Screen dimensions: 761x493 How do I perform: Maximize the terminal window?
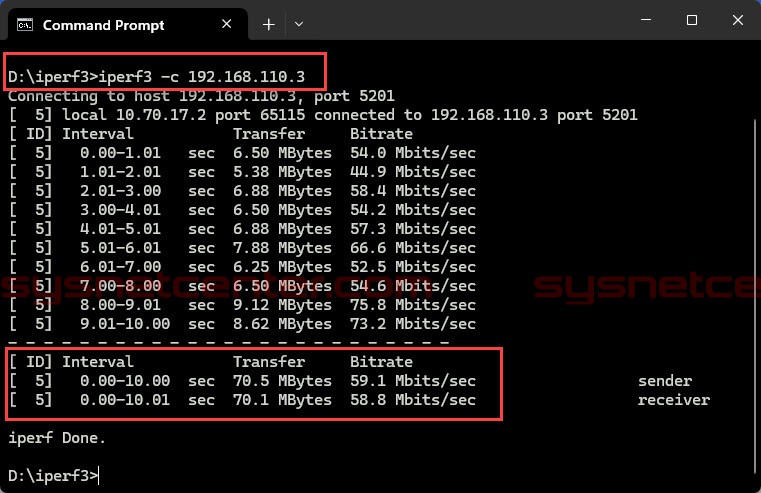(692, 20)
